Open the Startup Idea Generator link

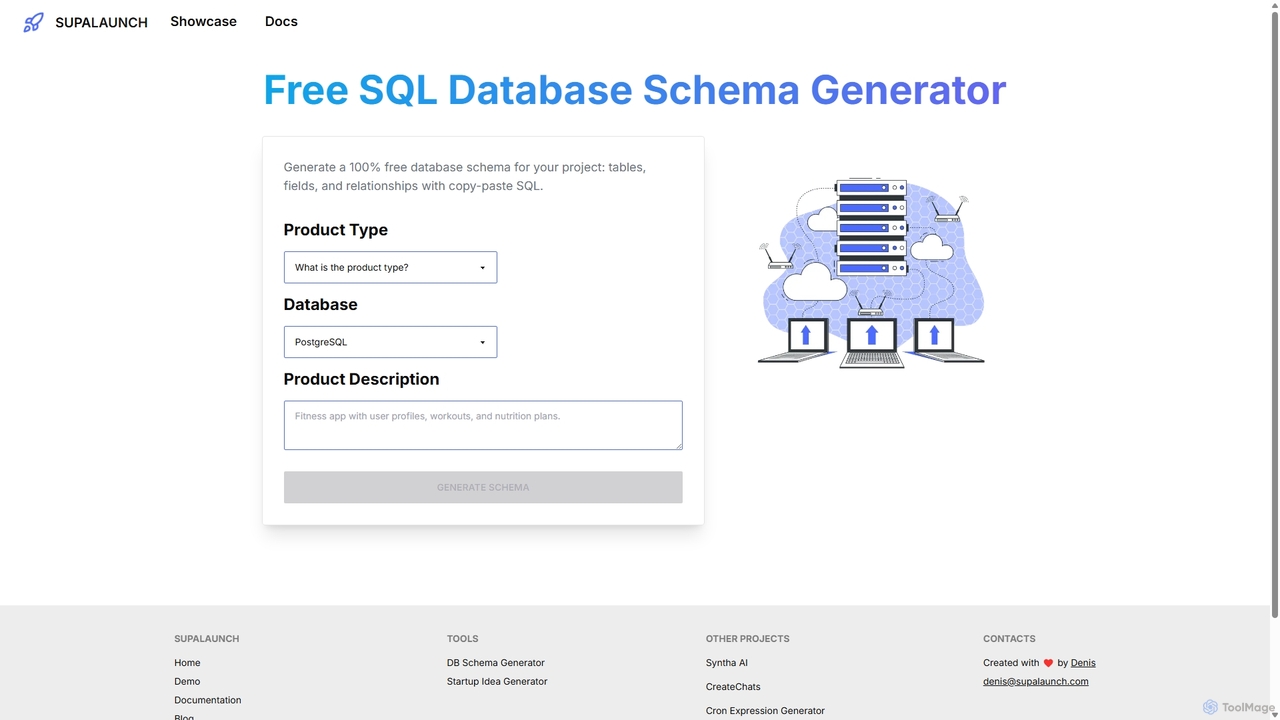tap(497, 681)
